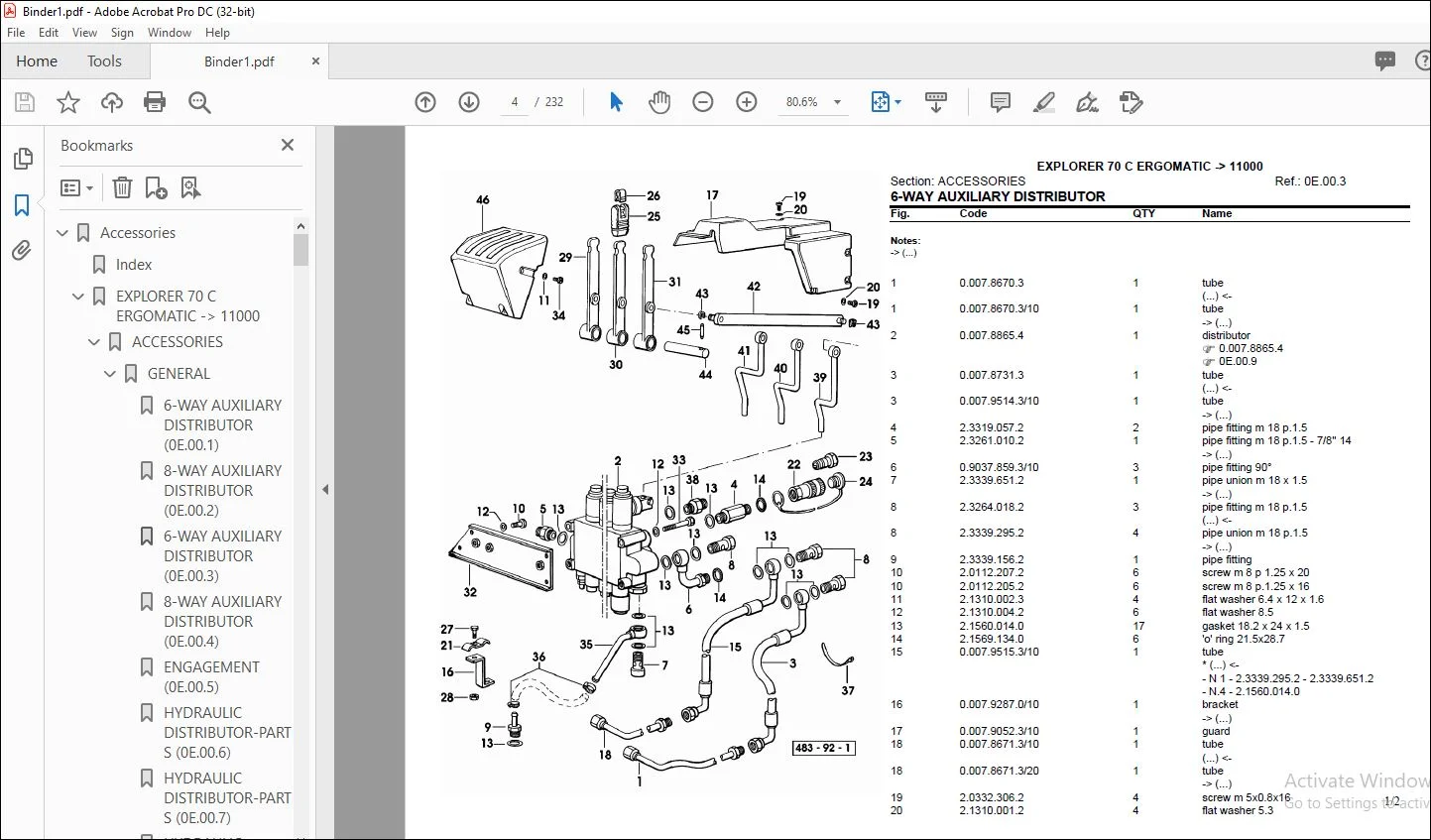Image resolution: width=1431 pixels, height=840 pixels.
Task: Open 6-WAY AUXILIARY DISTRIBUTOR (0E.00.3) bookmark
Action: coord(222,556)
